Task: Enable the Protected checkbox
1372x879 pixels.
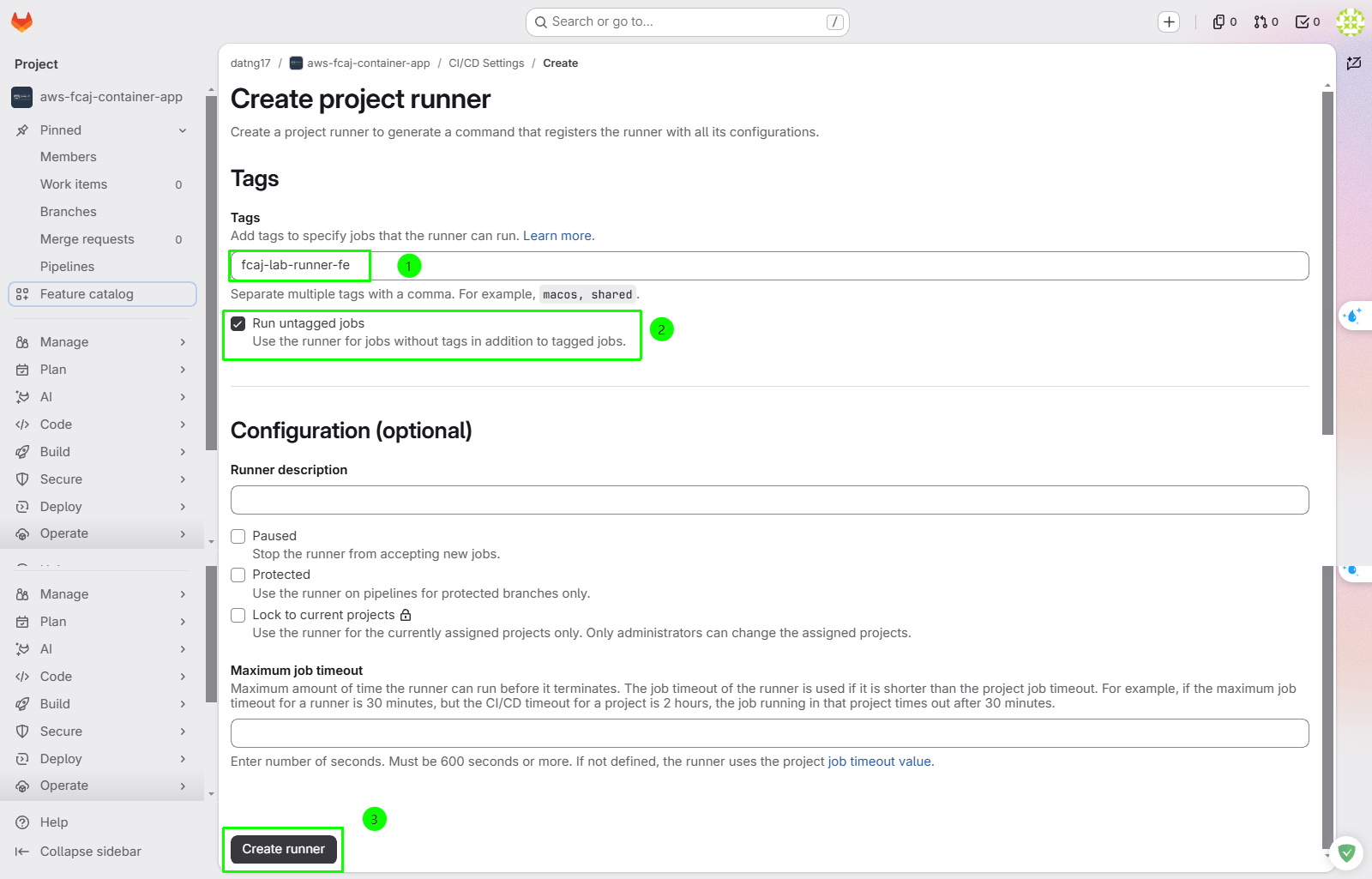Action: [238, 575]
